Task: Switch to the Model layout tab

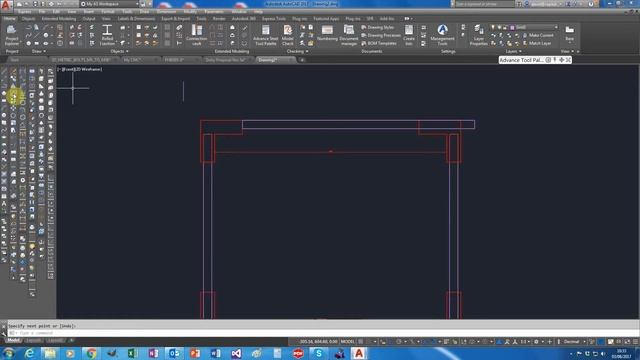Action: pyautogui.click(x=13, y=340)
